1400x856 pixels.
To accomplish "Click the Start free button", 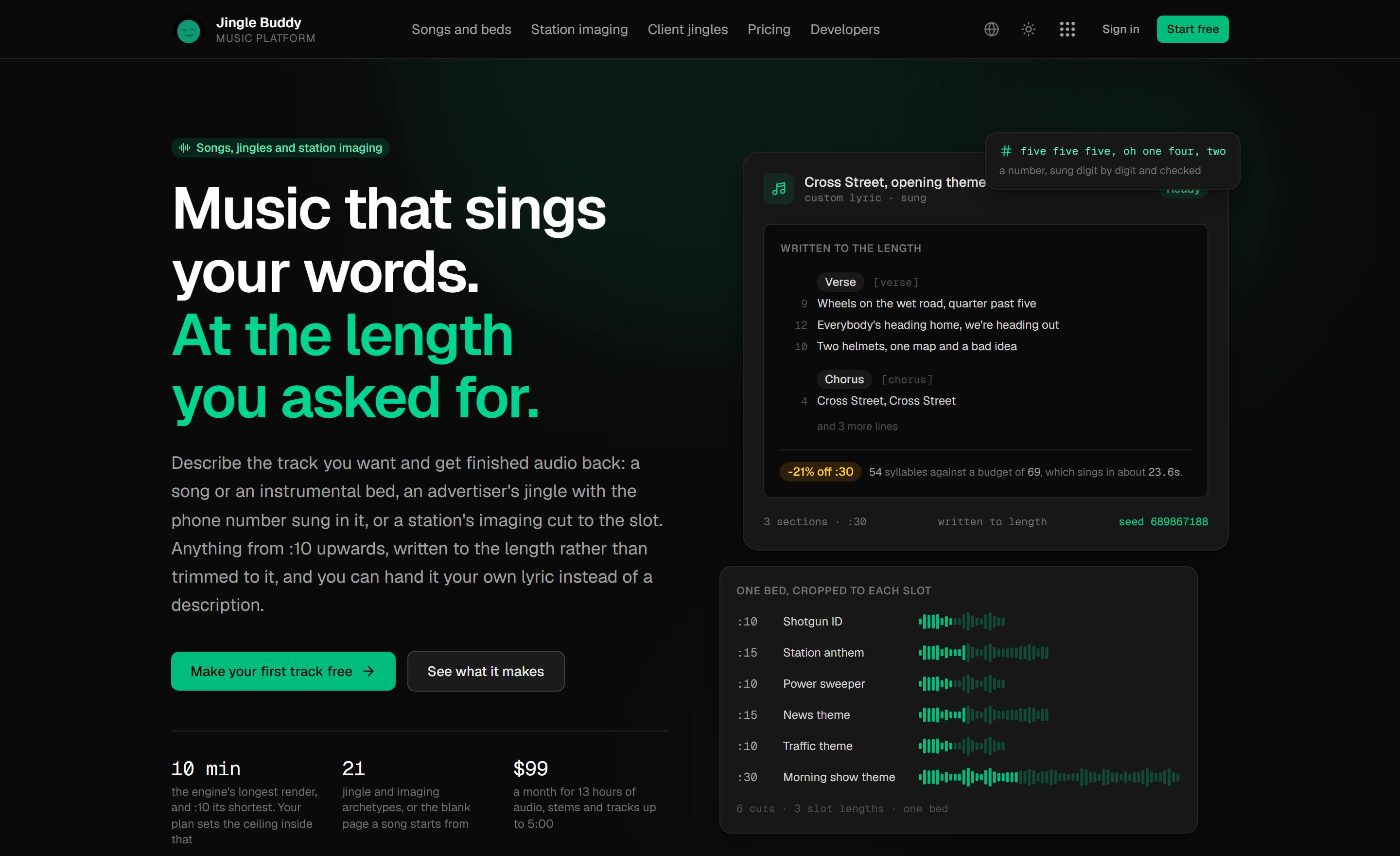I will click(x=1192, y=29).
